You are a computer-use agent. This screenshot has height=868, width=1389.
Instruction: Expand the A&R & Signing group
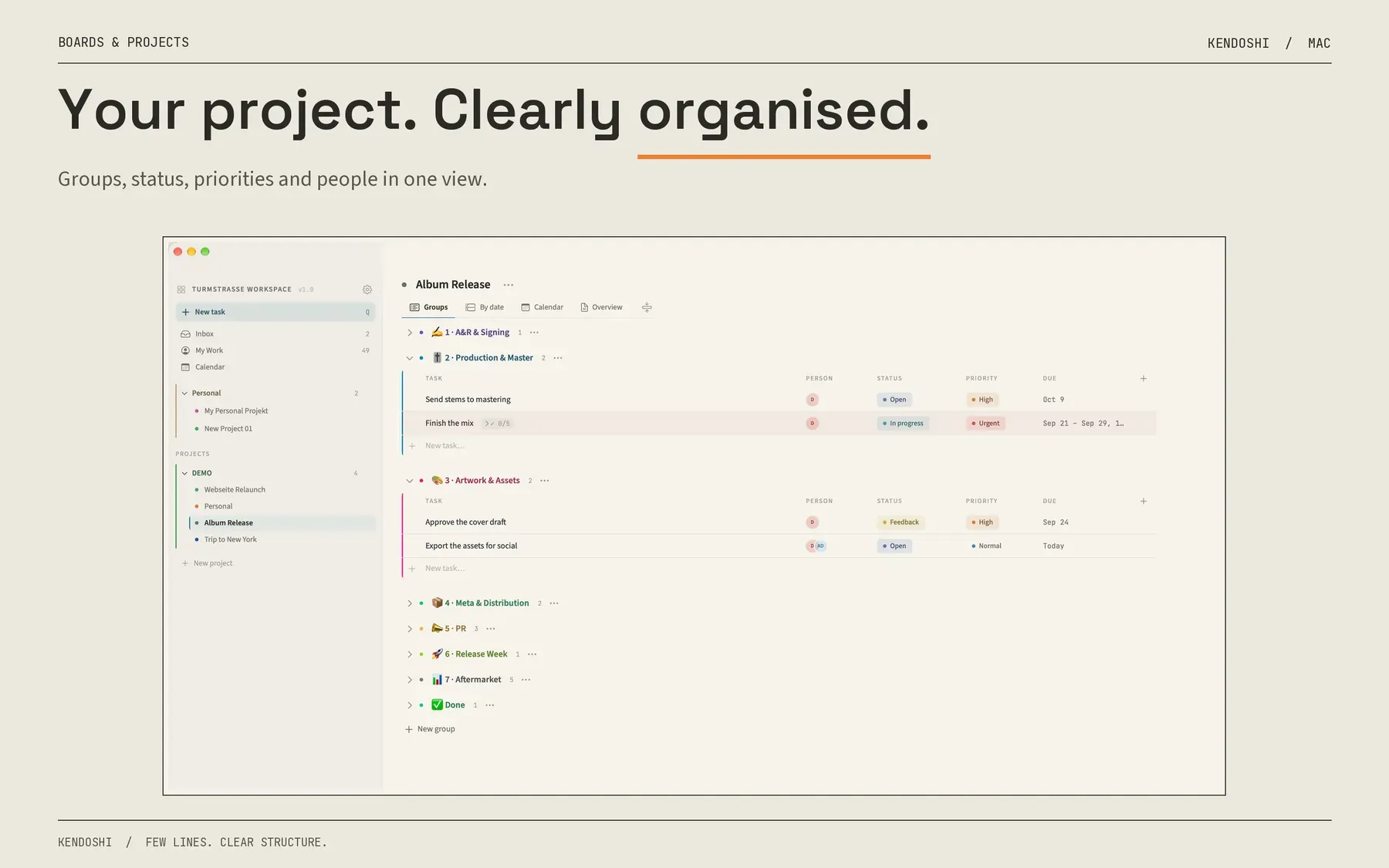coord(410,333)
